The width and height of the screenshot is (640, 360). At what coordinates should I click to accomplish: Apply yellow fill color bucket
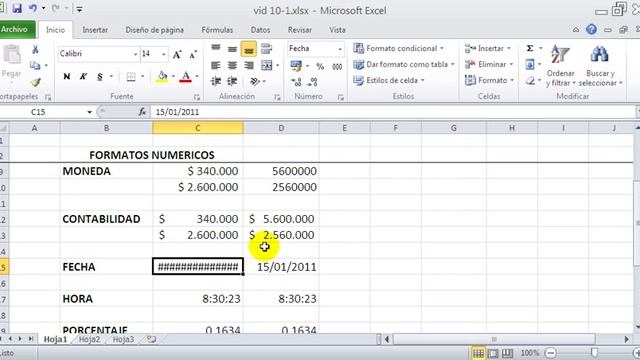click(162, 76)
